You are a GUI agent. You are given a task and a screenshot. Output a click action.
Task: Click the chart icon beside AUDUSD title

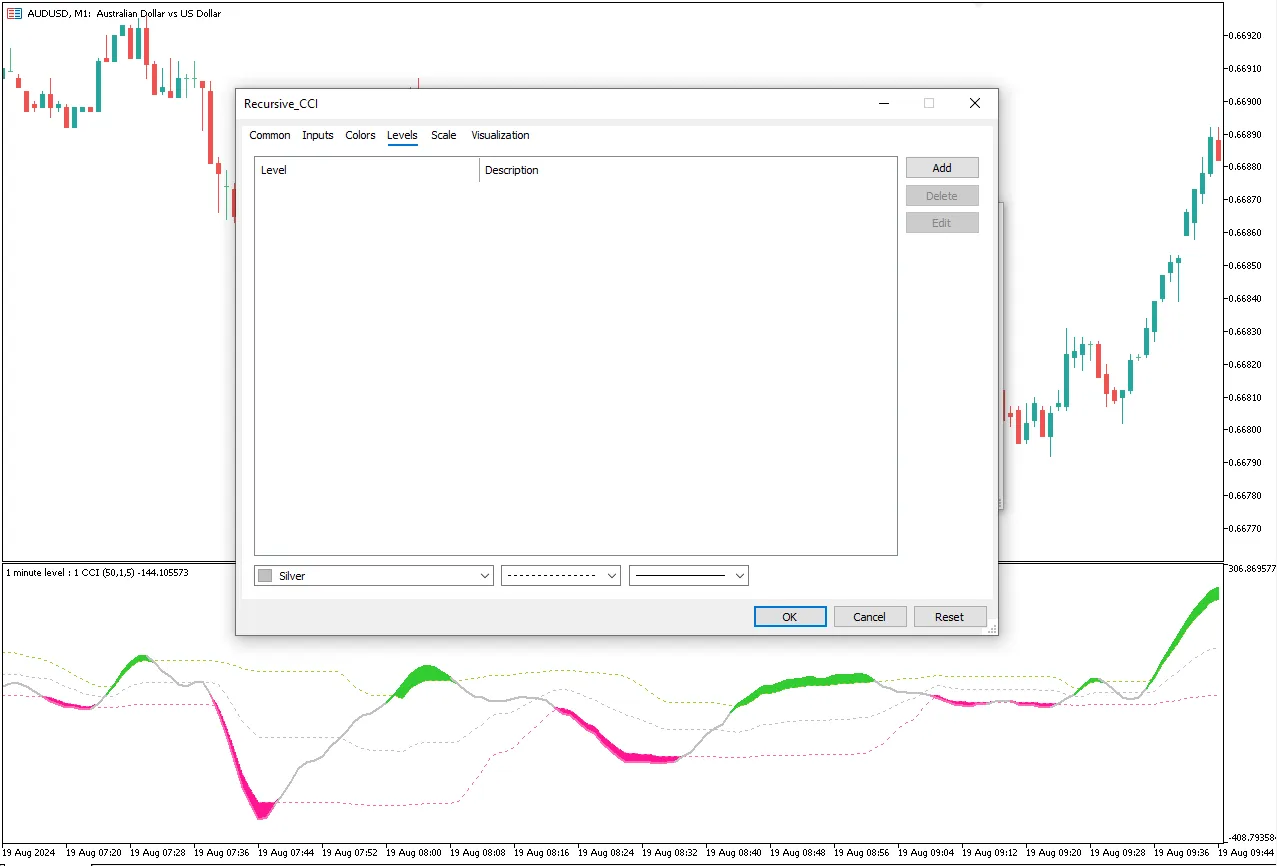tap(14, 13)
